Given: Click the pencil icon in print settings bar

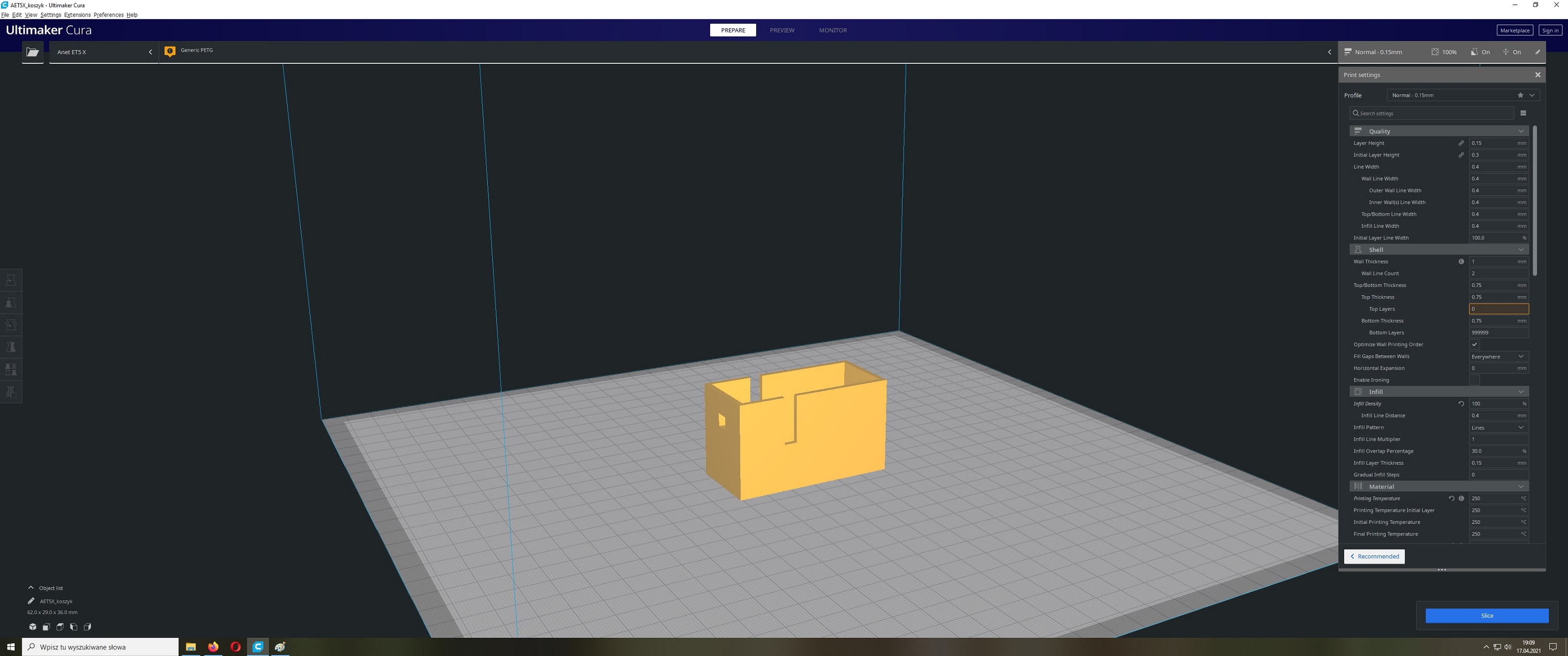Looking at the screenshot, I should (1537, 52).
